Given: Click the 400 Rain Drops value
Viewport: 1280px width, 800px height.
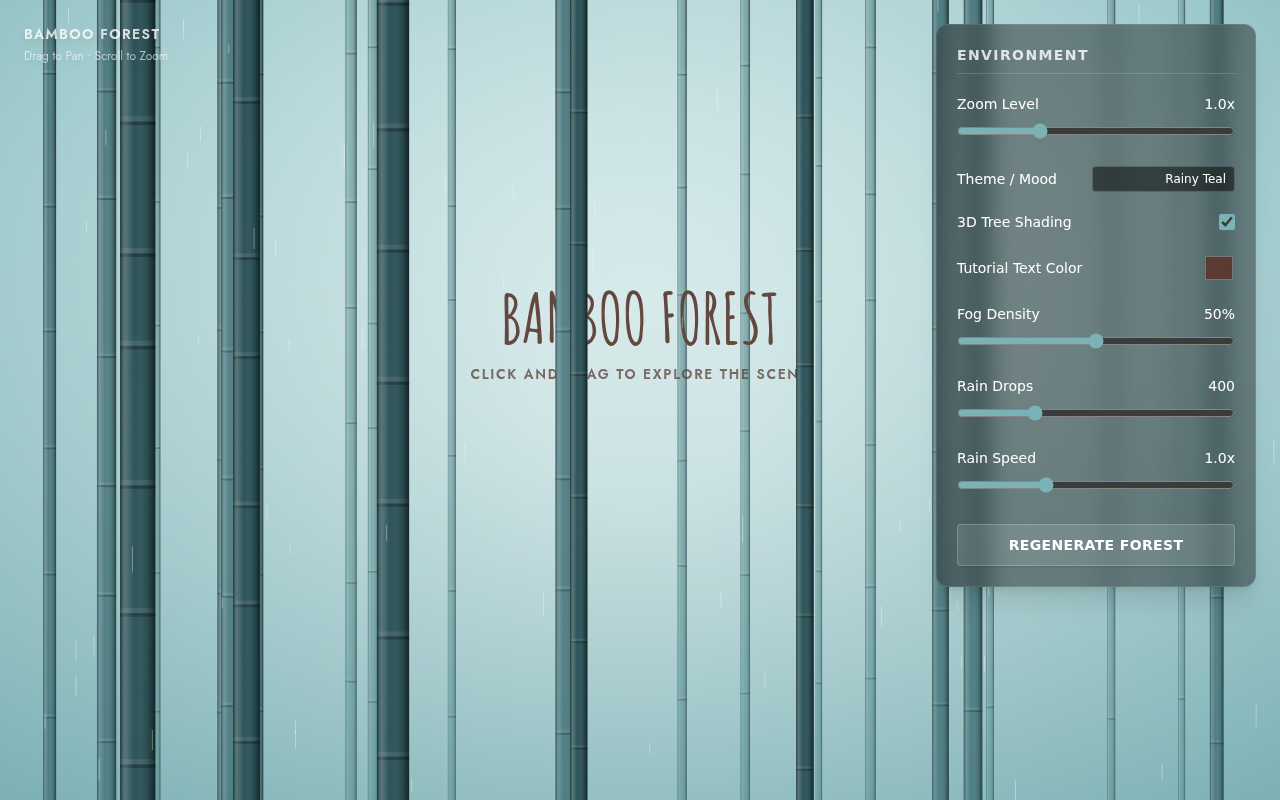Looking at the screenshot, I should [x=1221, y=386].
